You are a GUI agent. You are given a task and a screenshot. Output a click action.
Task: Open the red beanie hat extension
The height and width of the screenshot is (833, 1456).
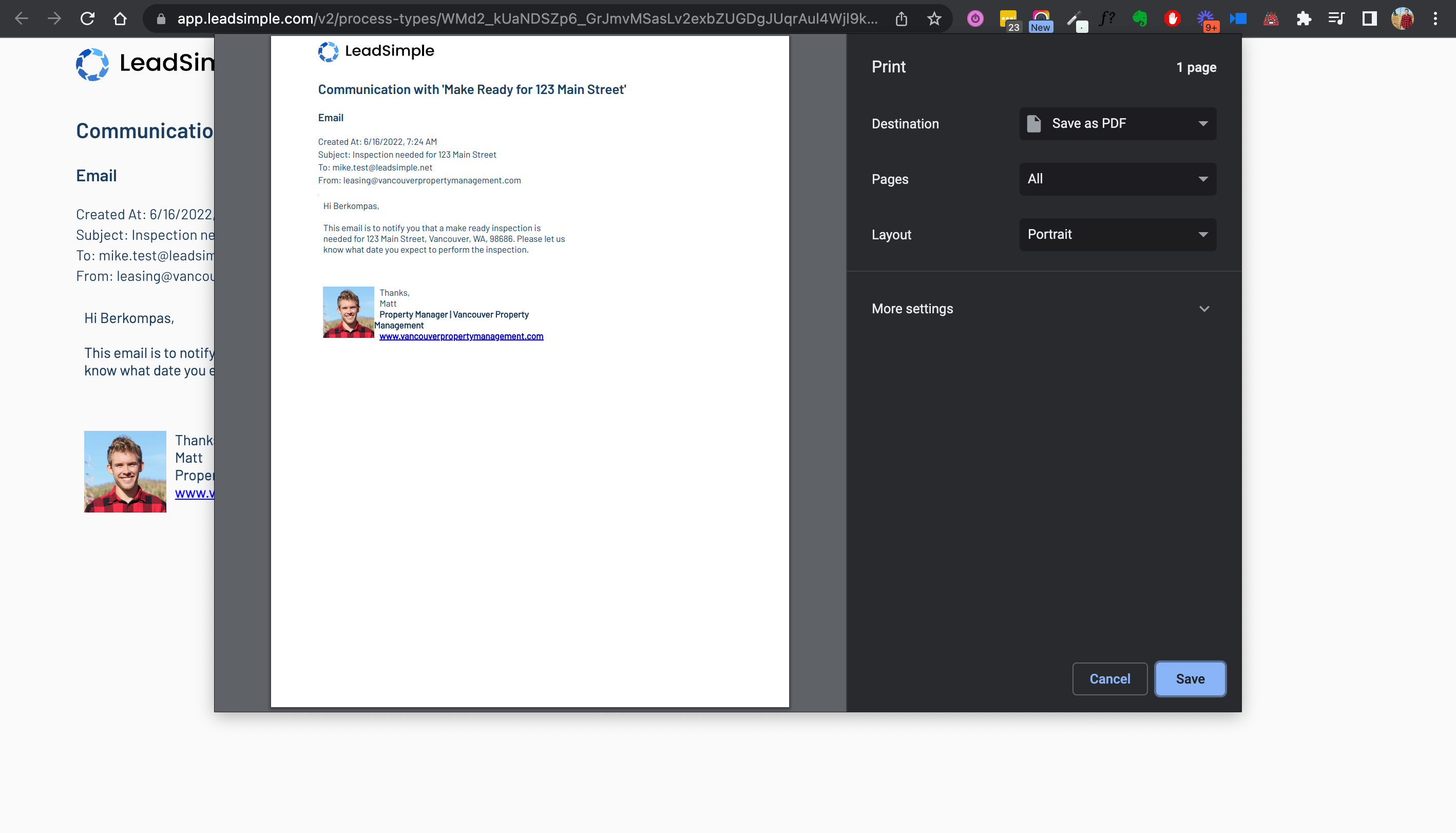click(1271, 19)
